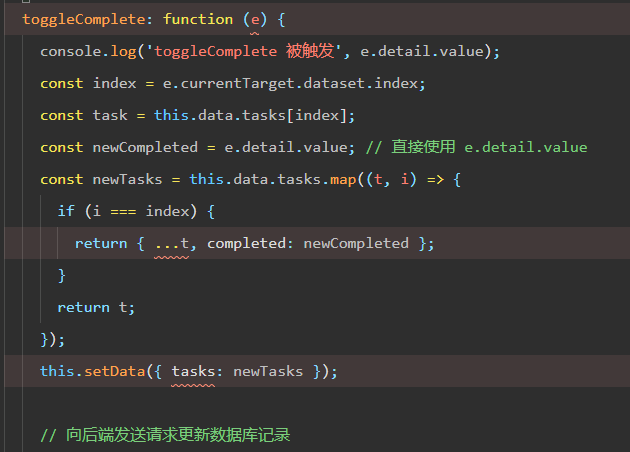The height and width of the screenshot is (452, 630).
Task: Click the underlined spread '...t'
Action: click(x=172, y=243)
